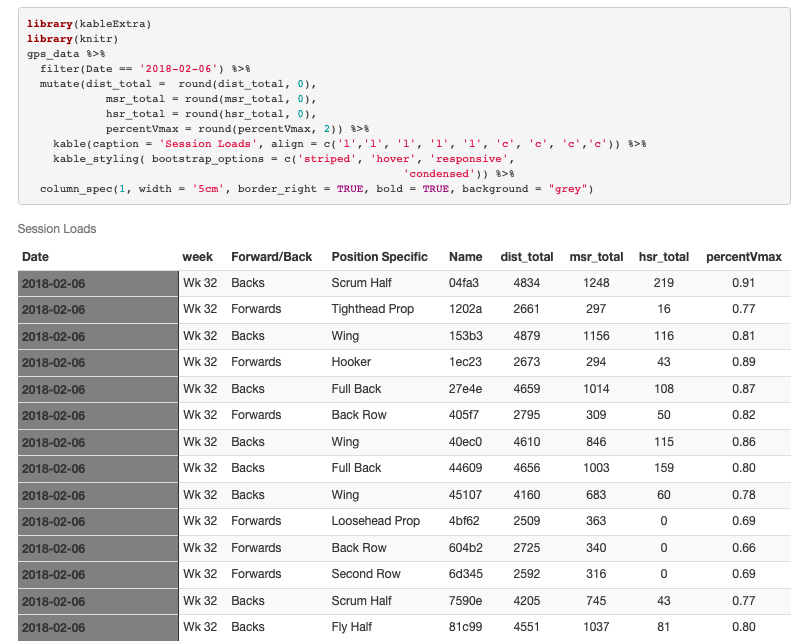The height and width of the screenshot is (641, 811).
Task: Click the Name column header
Action: [x=466, y=257]
